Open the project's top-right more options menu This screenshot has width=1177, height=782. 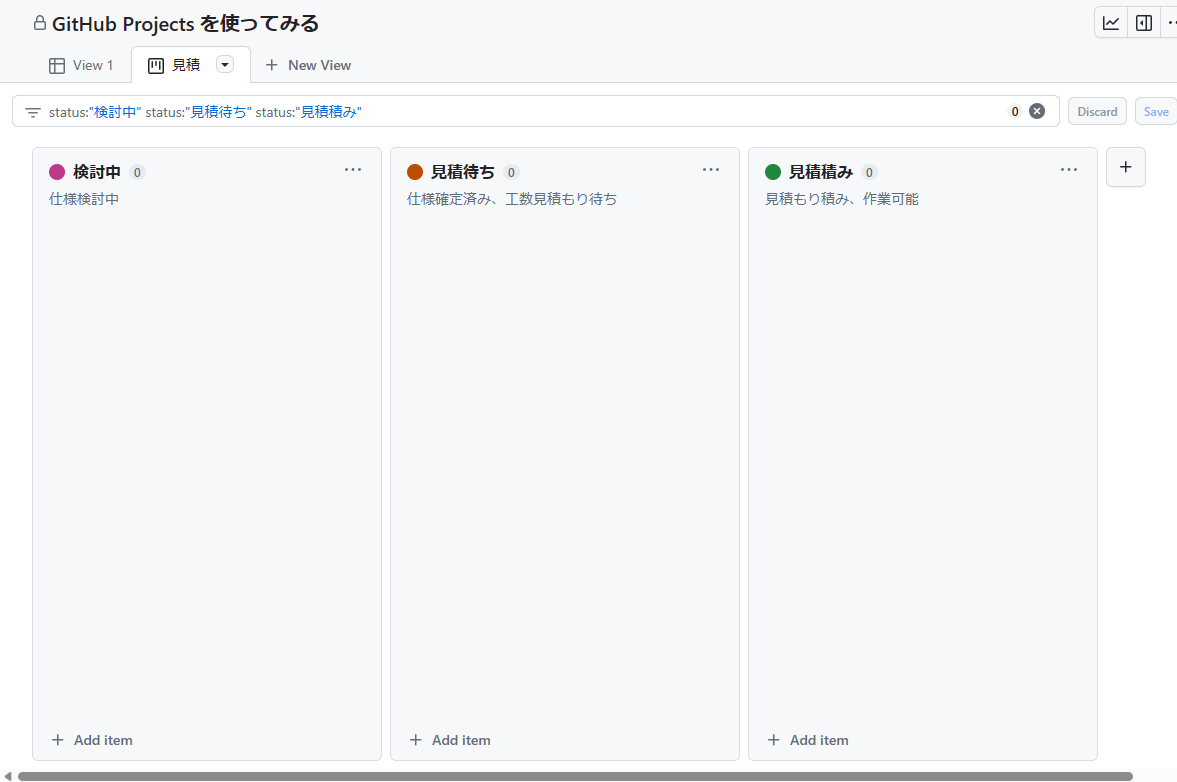coord(1170,23)
